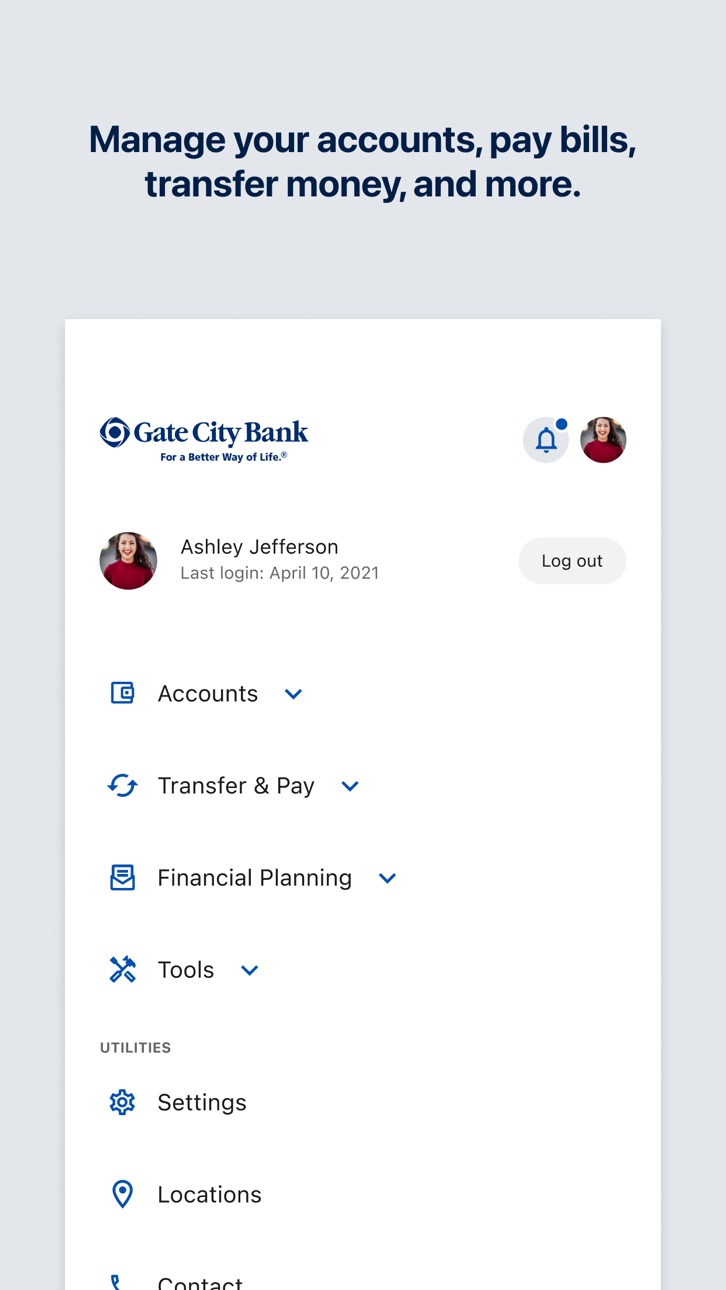Tap Ashley Jefferson's profile photo

(x=128, y=561)
